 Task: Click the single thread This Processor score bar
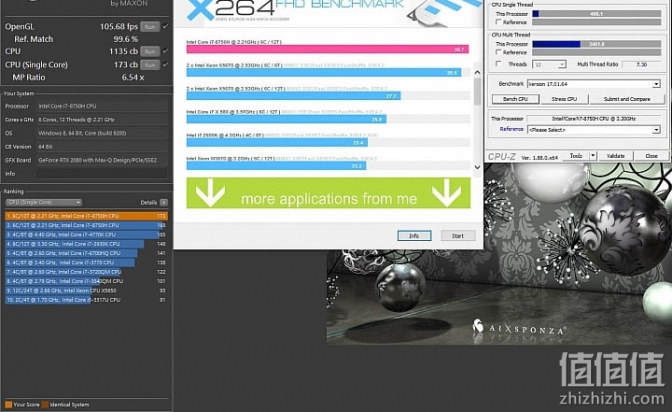point(597,14)
